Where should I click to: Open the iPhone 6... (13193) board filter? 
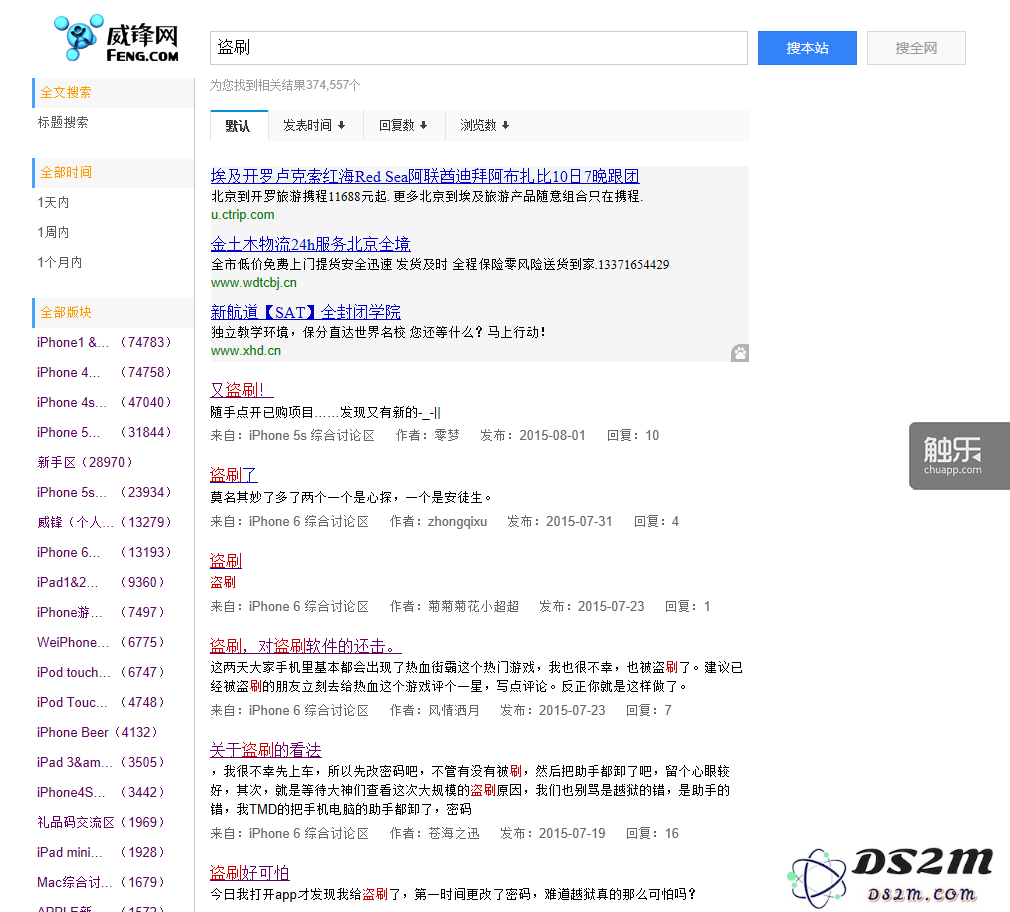click(x=104, y=553)
